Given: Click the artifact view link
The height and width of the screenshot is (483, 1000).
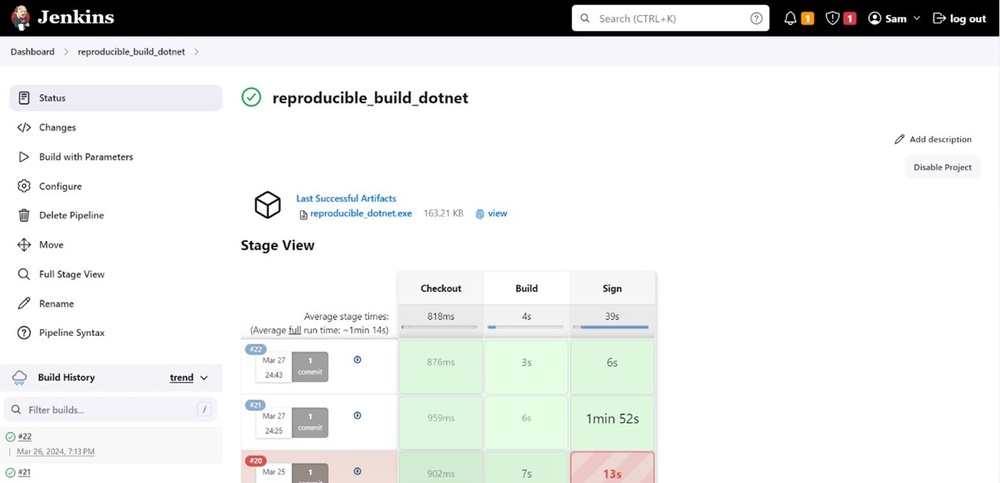Looking at the screenshot, I should point(497,214).
